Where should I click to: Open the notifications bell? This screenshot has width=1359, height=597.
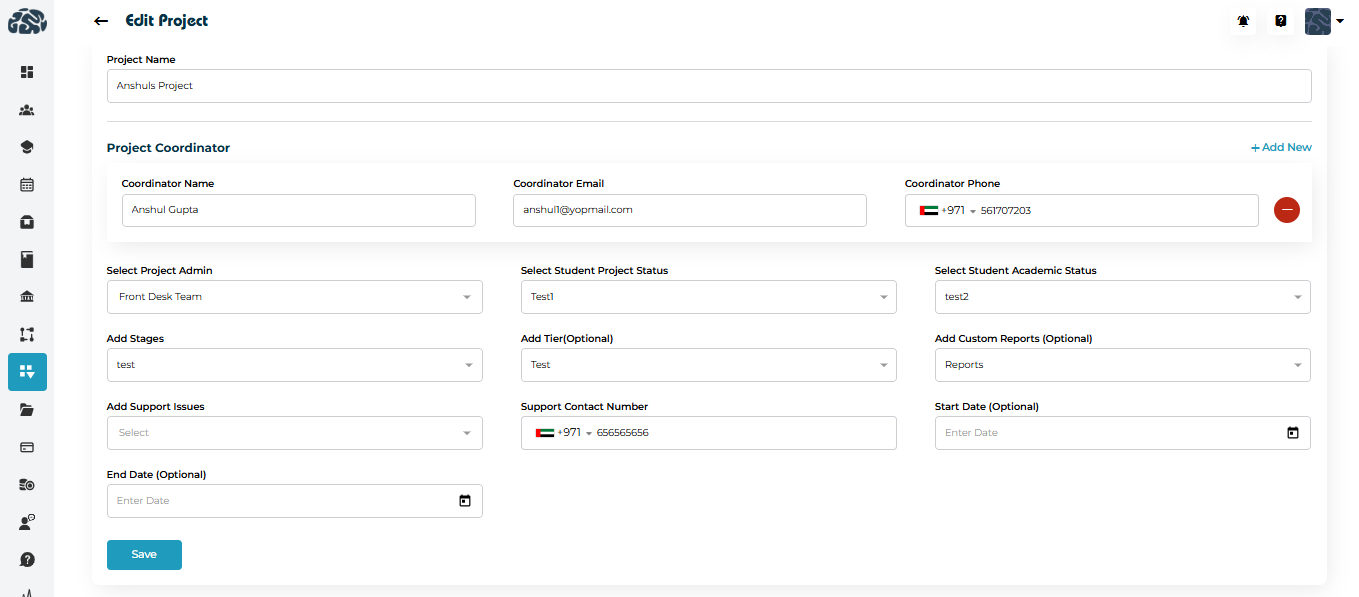[1243, 21]
